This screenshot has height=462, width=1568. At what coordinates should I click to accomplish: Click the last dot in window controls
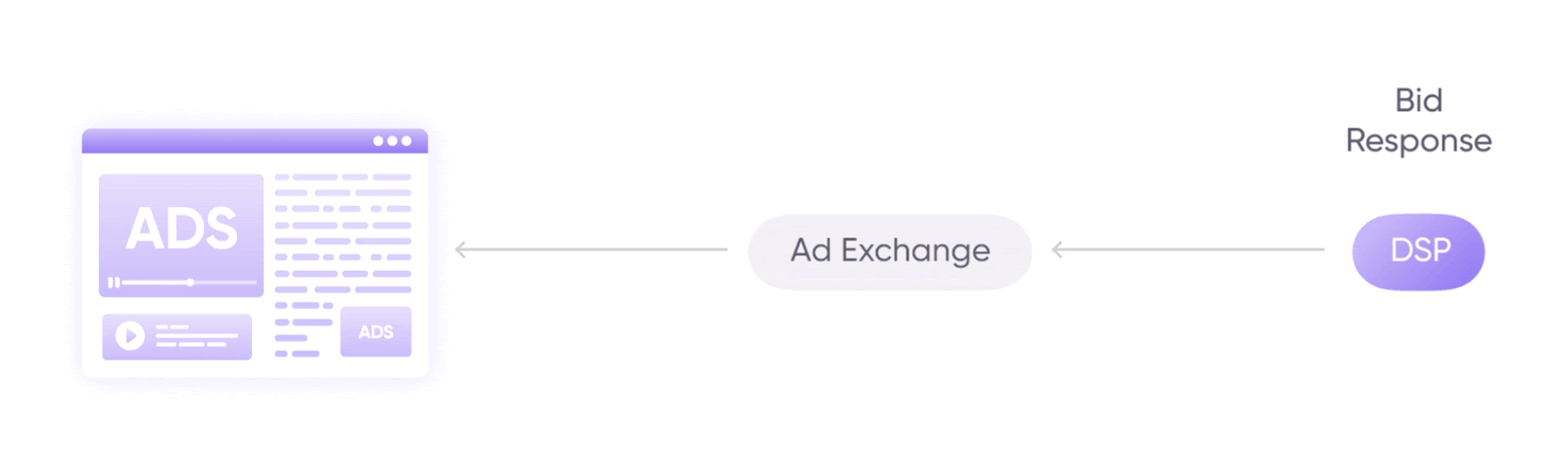click(x=407, y=141)
